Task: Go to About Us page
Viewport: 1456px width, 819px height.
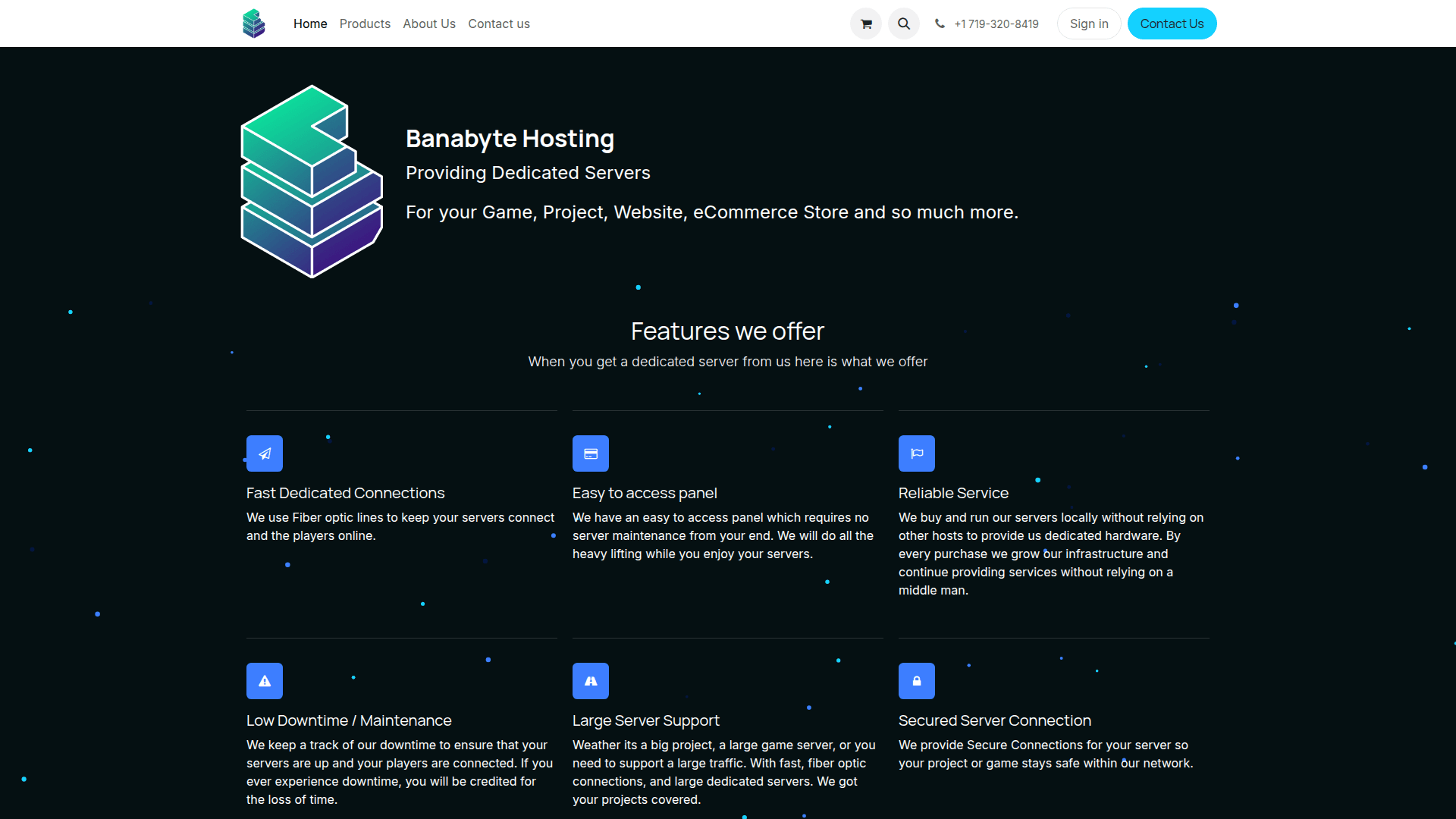Action: pos(429,24)
